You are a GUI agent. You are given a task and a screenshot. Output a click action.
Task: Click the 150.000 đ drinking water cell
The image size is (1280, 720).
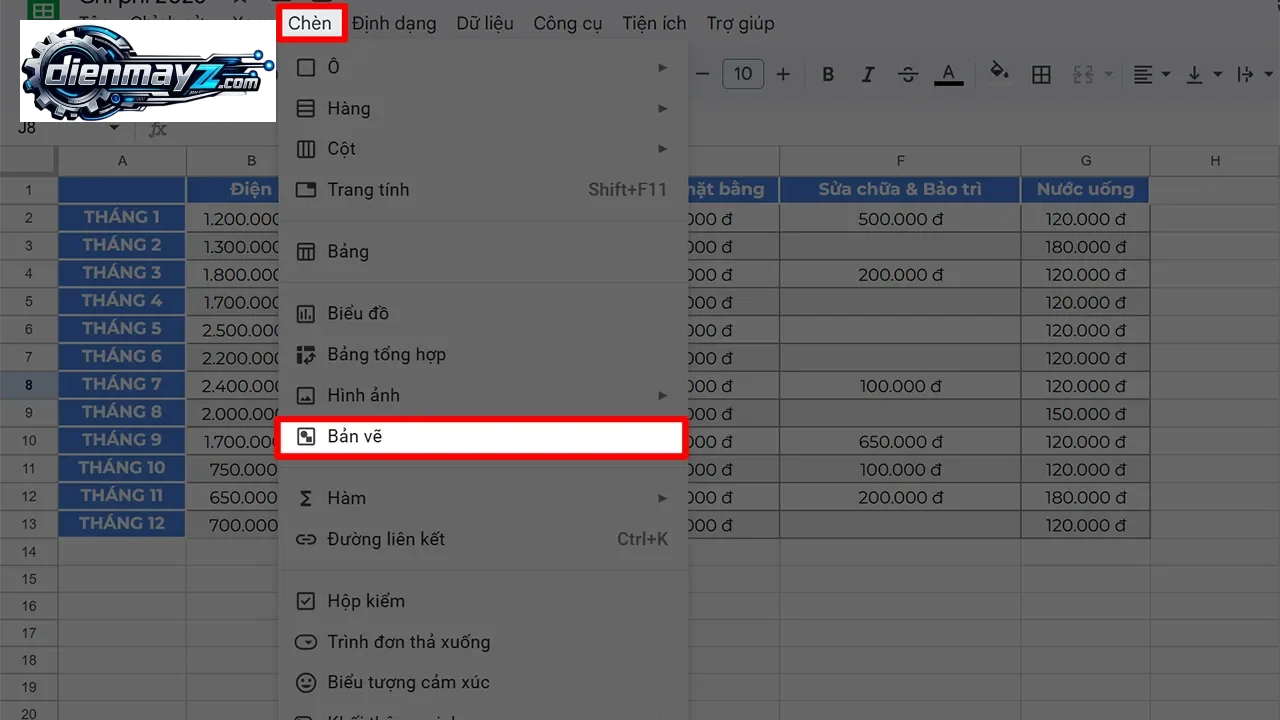(1086, 413)
